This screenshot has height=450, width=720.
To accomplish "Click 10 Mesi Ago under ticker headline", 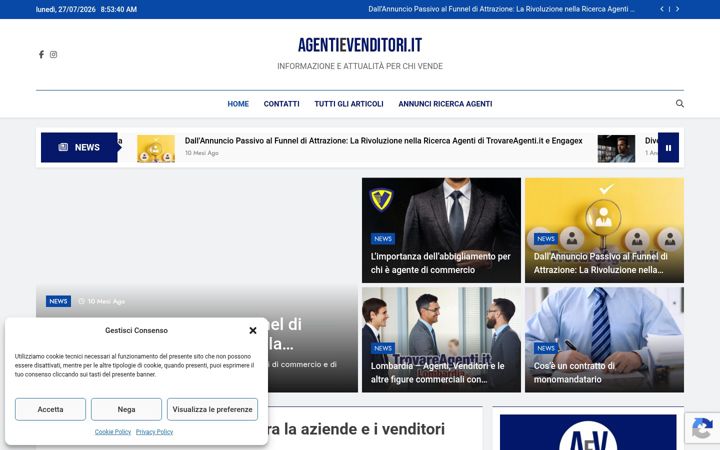I will (202, 153).
